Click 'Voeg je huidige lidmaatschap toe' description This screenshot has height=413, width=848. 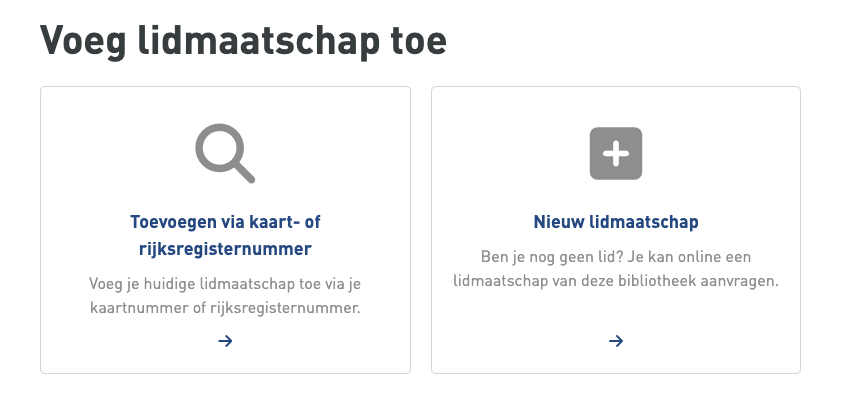coord(225,284)
